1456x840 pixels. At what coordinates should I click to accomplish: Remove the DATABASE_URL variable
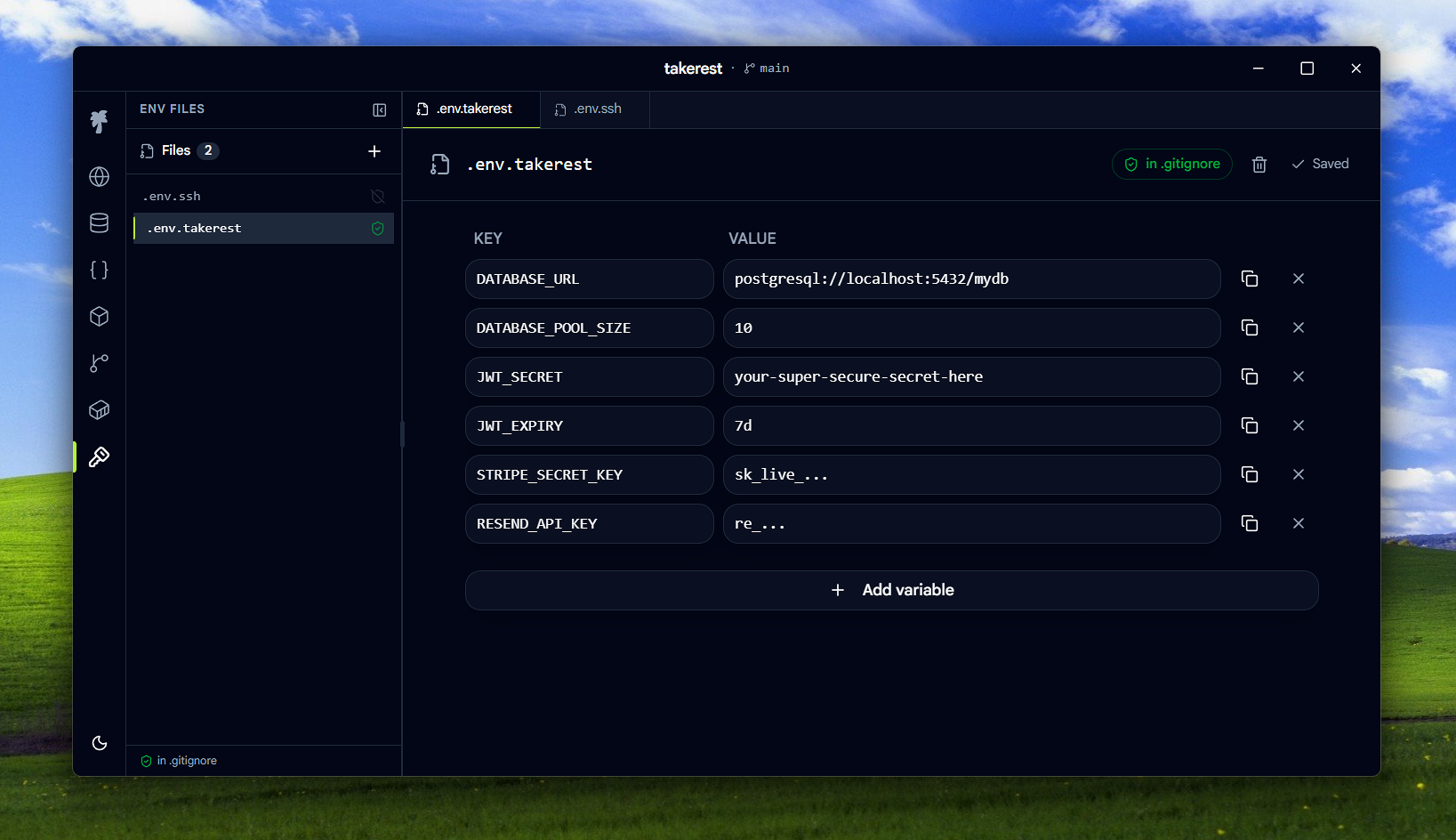pos(1299,279)
